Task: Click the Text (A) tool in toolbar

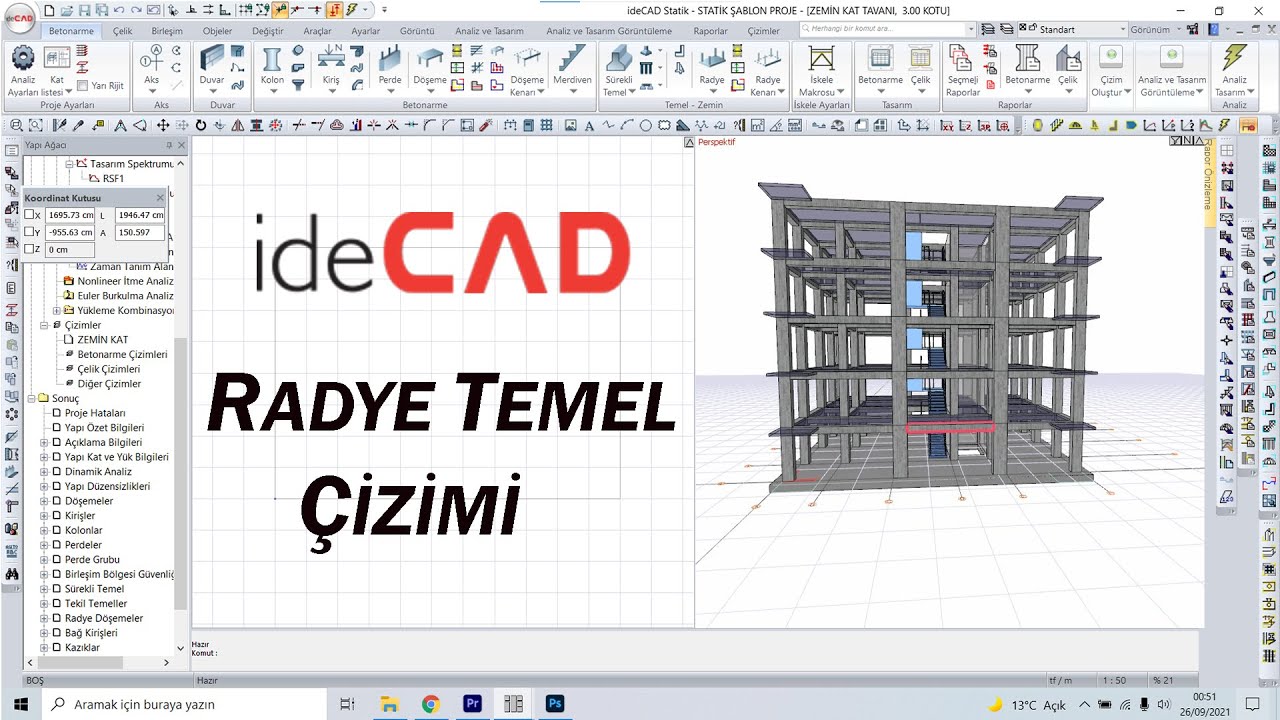Action: coord(590,126)
